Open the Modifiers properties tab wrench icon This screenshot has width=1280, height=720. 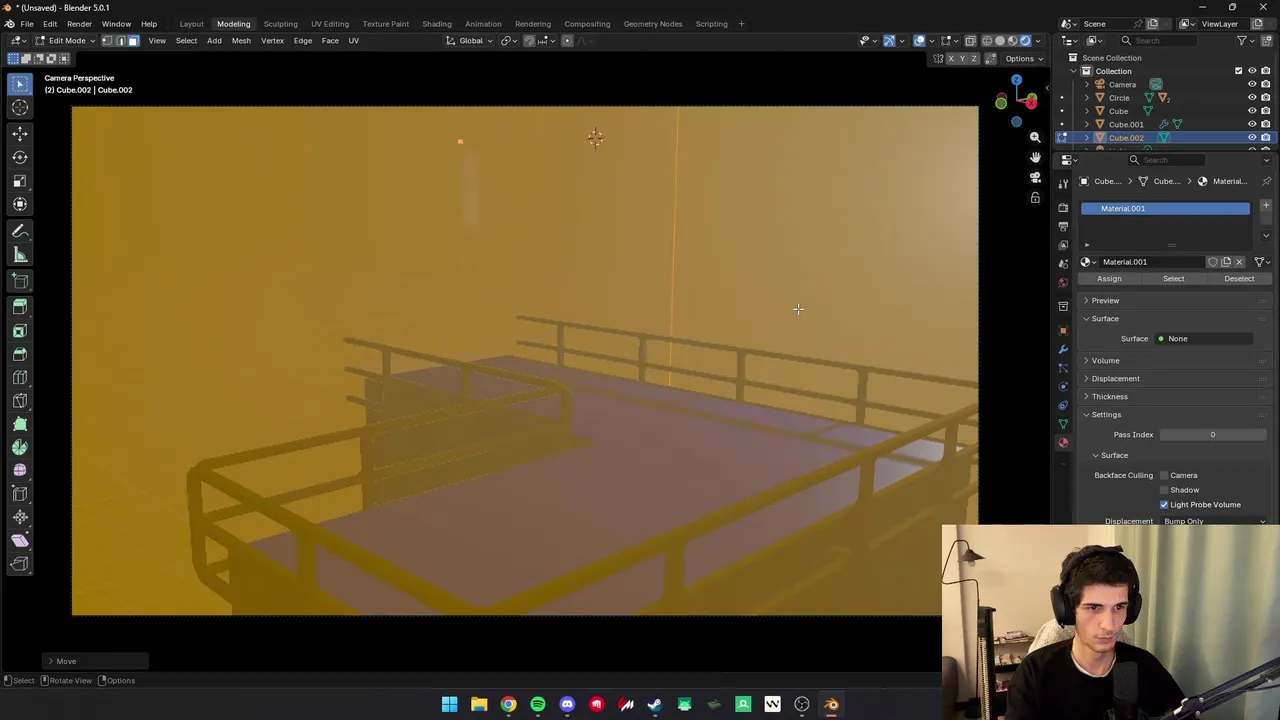click(x=1063, y=349)
